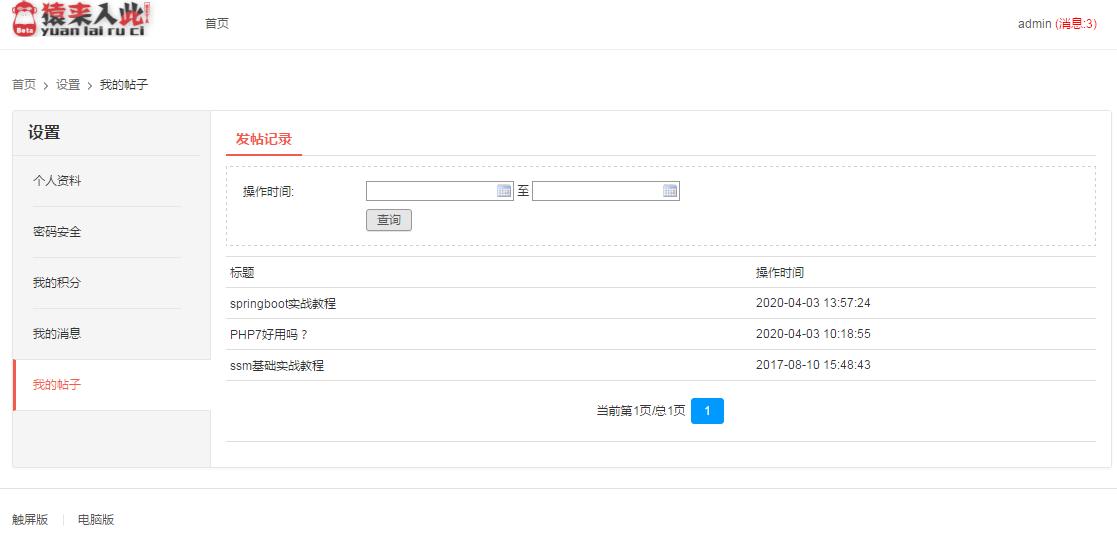Open calendar picker for end date
Screen dimensions: 1117x536
(x=670, y=191)
